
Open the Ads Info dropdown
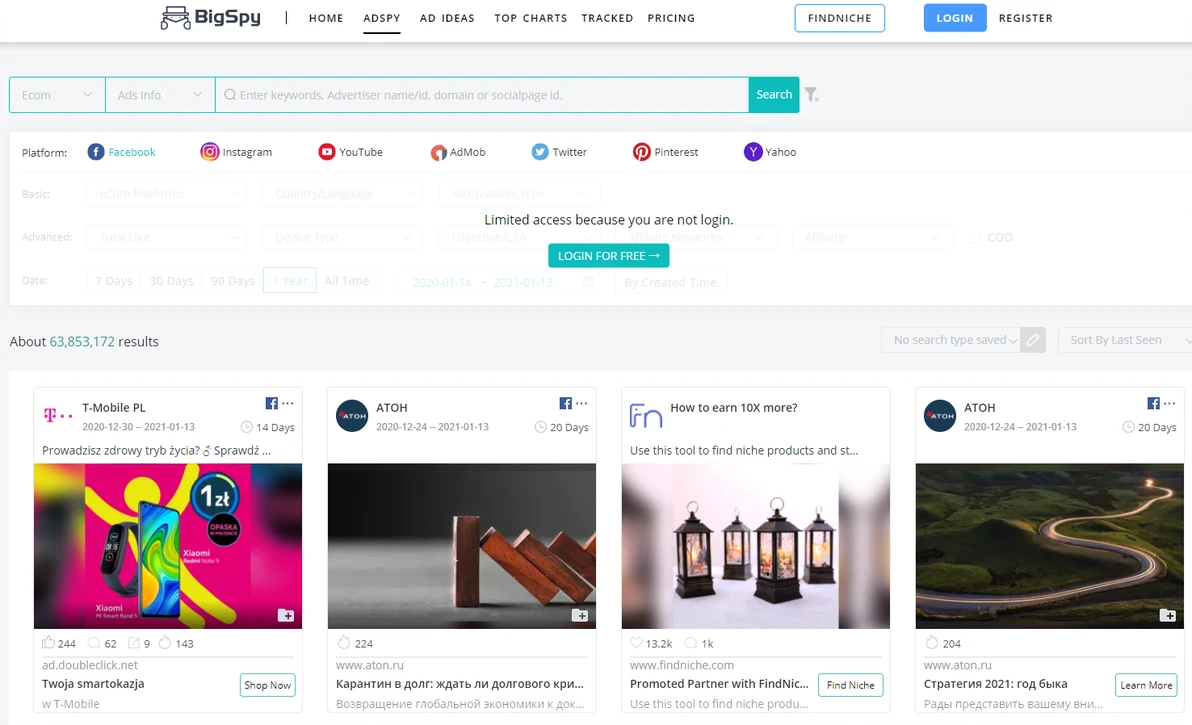click(160, 95)
